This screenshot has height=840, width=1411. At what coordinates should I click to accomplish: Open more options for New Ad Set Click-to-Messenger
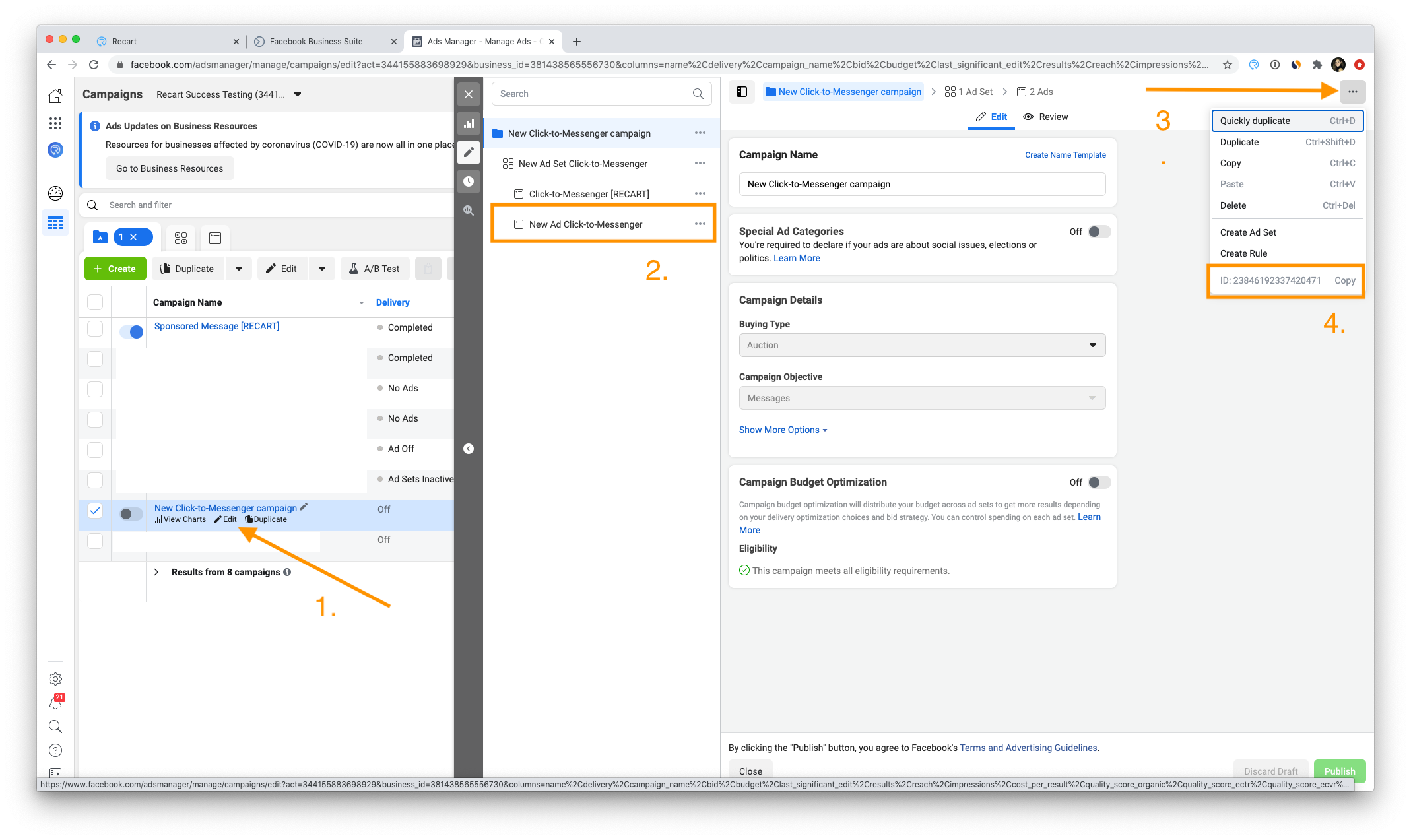click(x=700, y=163)
